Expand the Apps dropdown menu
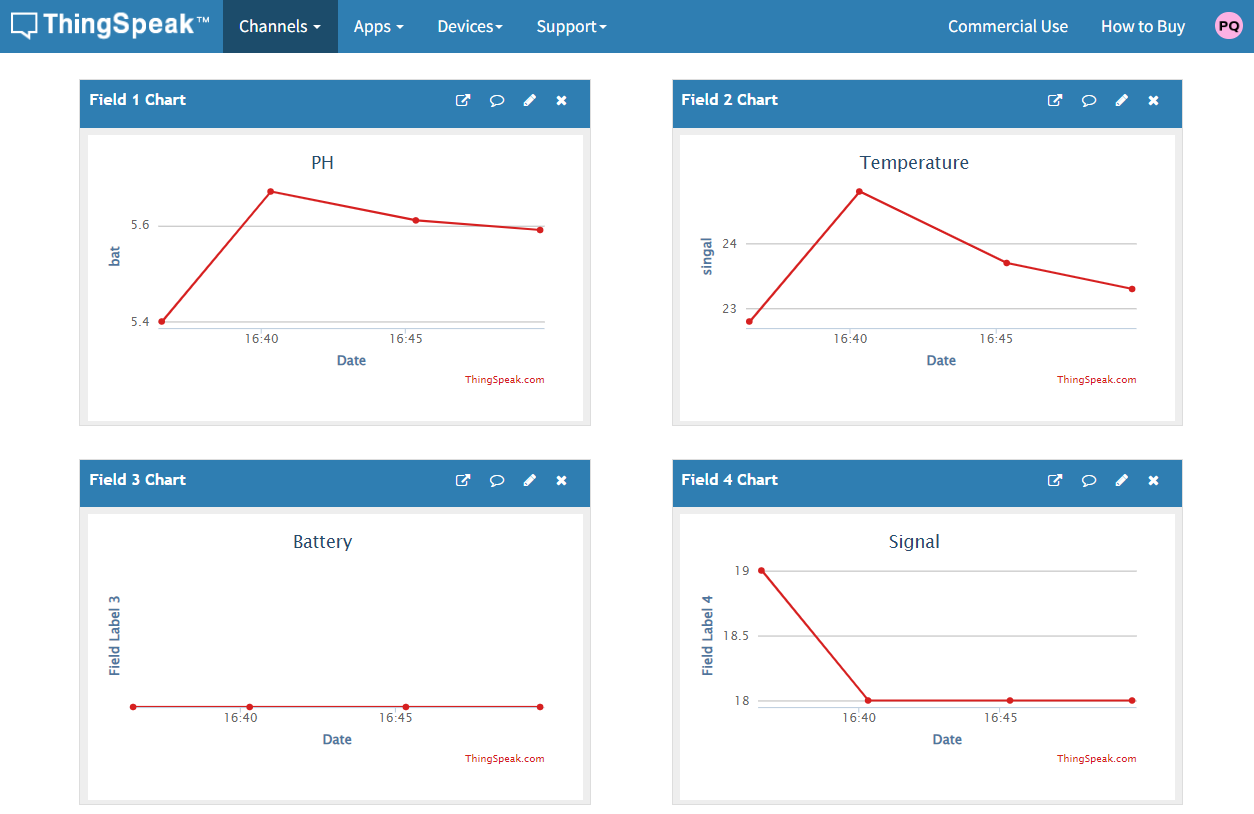The image size is (1254, 814). point(379,26)
